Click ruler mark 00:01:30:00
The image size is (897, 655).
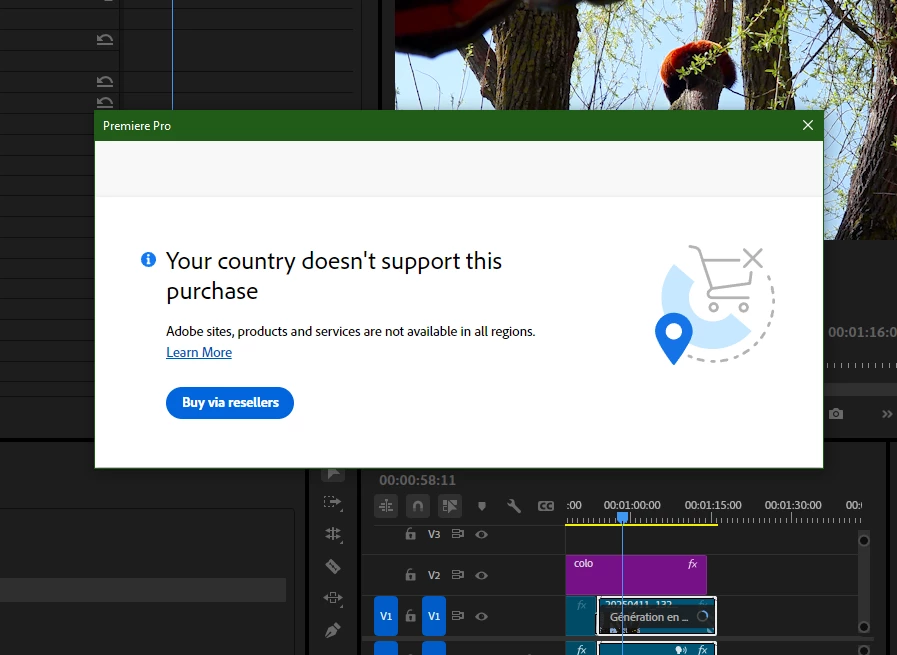793,505
